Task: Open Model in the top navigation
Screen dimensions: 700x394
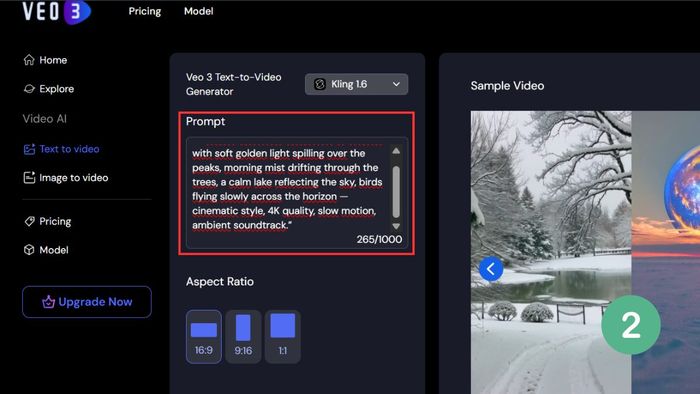Action: [199, 11]
